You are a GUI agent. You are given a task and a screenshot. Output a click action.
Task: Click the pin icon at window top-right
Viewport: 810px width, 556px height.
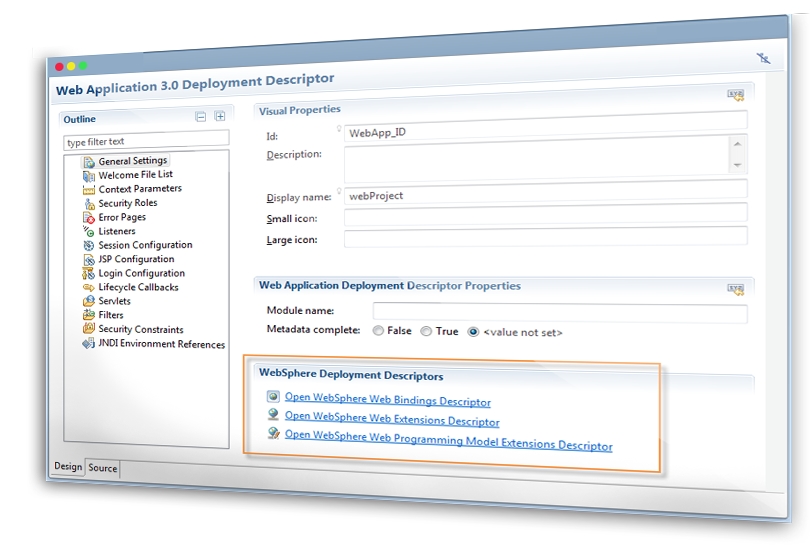coord(764,58)
